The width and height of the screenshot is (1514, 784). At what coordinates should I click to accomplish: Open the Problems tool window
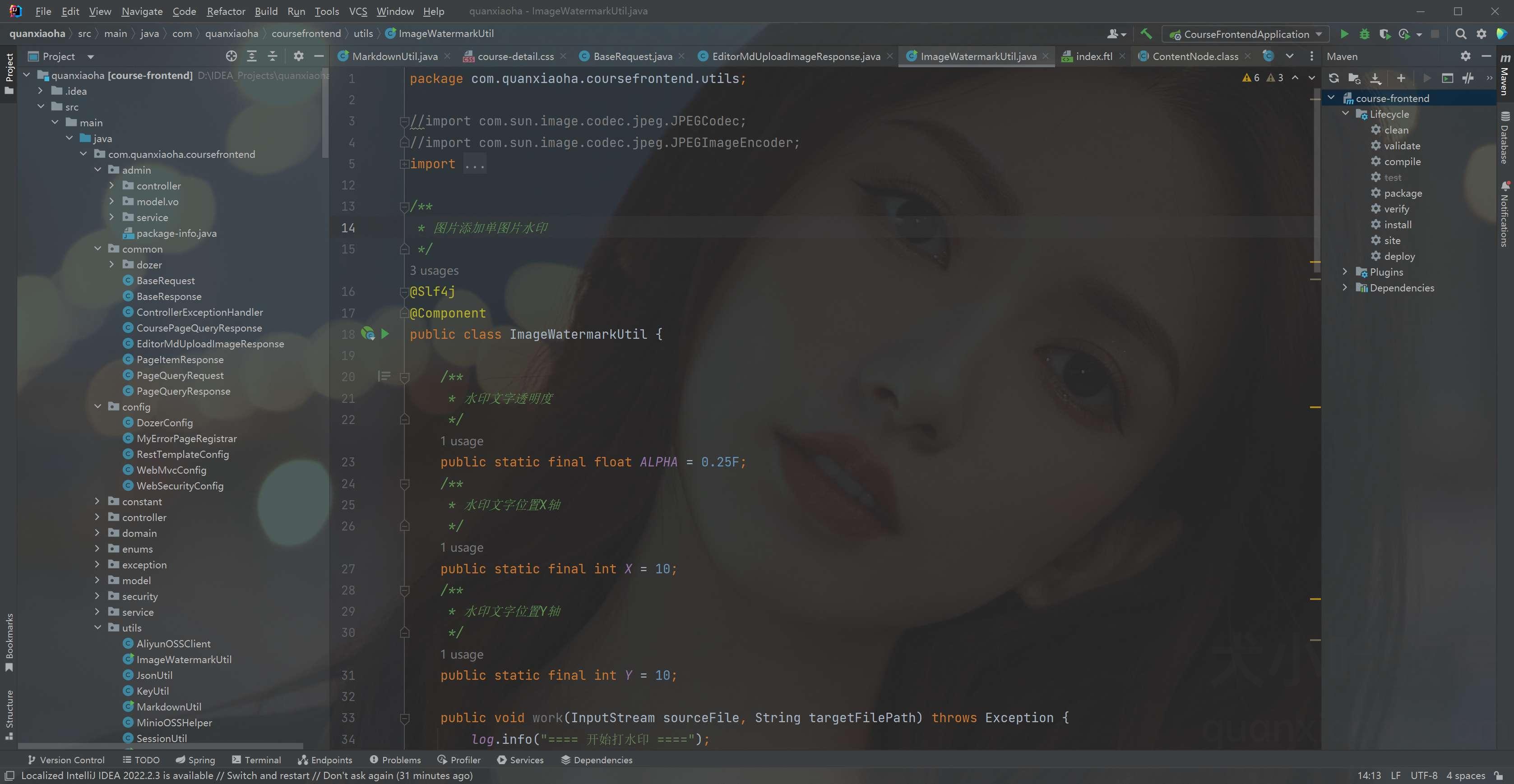[395, 760]
